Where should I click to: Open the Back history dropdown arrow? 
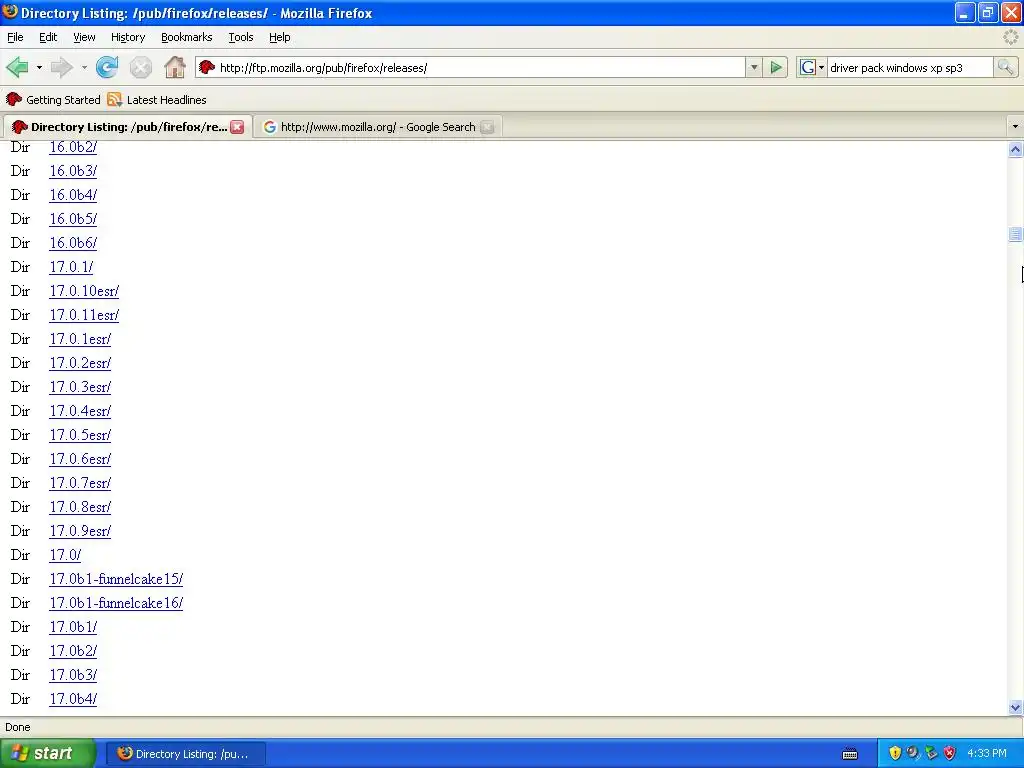(x=39, y=67)
